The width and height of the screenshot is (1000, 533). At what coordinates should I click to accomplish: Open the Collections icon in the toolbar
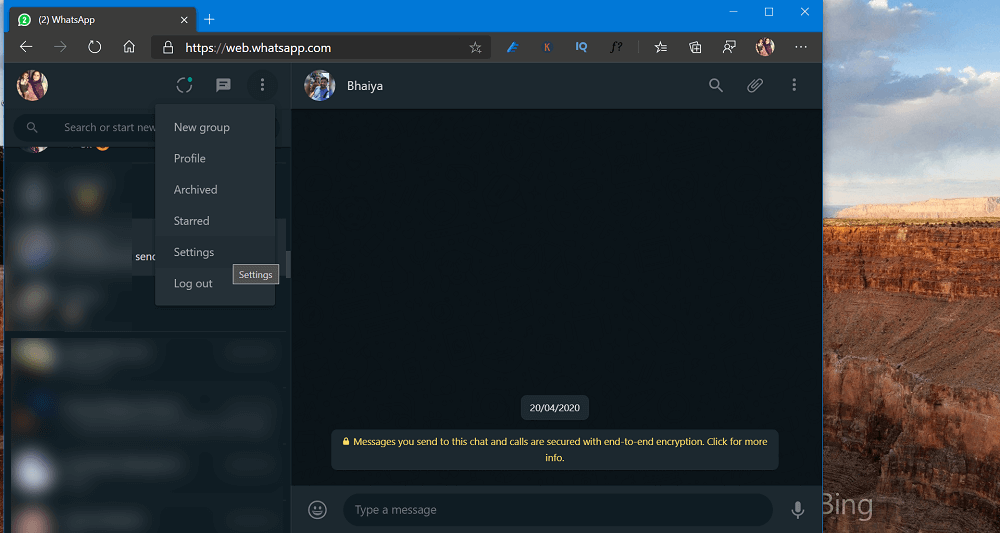pyautogui.click(x=696, y=47)
